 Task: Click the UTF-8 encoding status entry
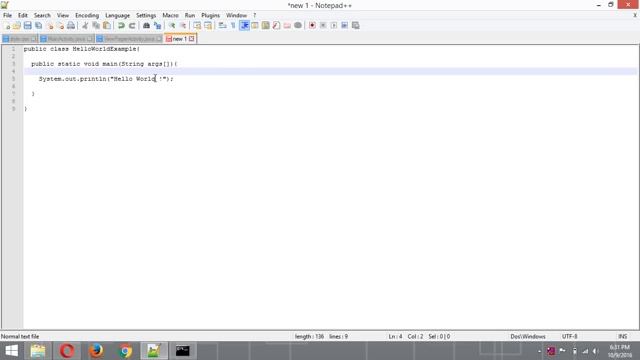[569, 337]
